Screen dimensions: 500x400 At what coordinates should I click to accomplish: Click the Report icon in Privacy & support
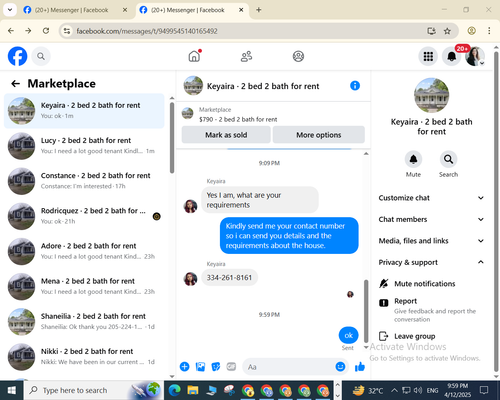pos(384,303)
